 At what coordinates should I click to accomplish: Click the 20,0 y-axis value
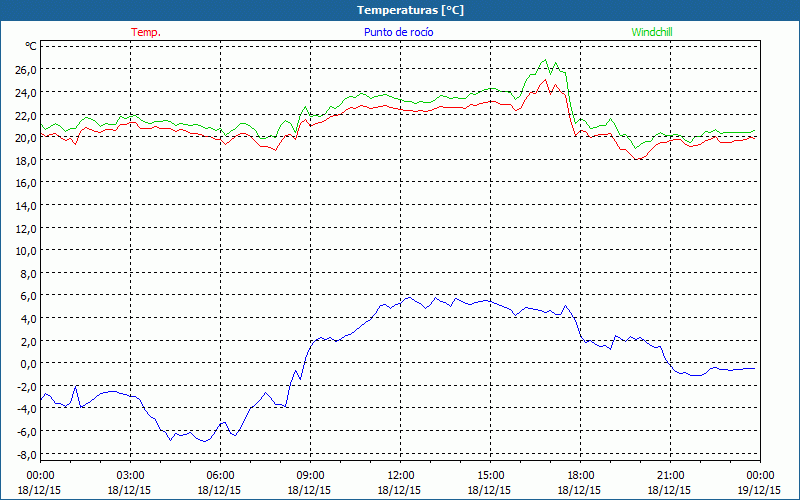(26, 138)
